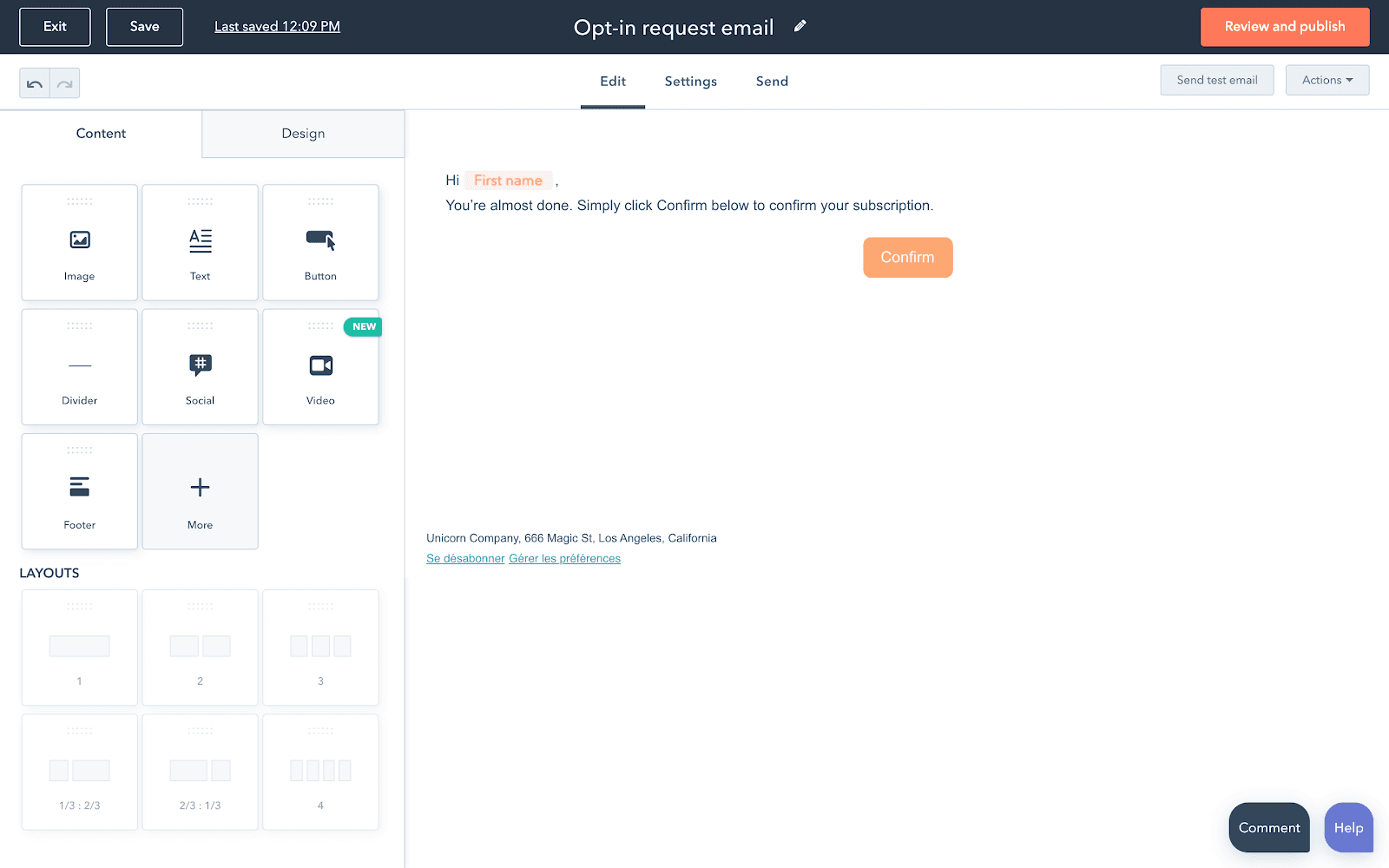
Task: Click the Se désabonner link
Action: click(x=465, y=559)
